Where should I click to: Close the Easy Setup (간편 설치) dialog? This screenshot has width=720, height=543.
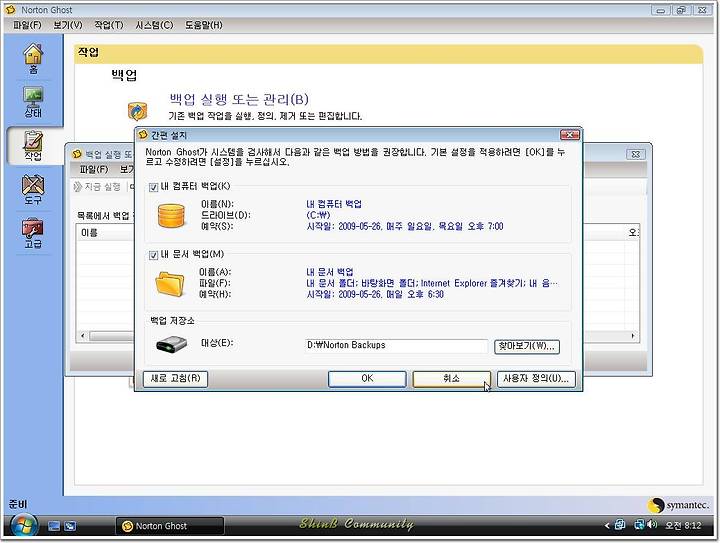[570, 134]
